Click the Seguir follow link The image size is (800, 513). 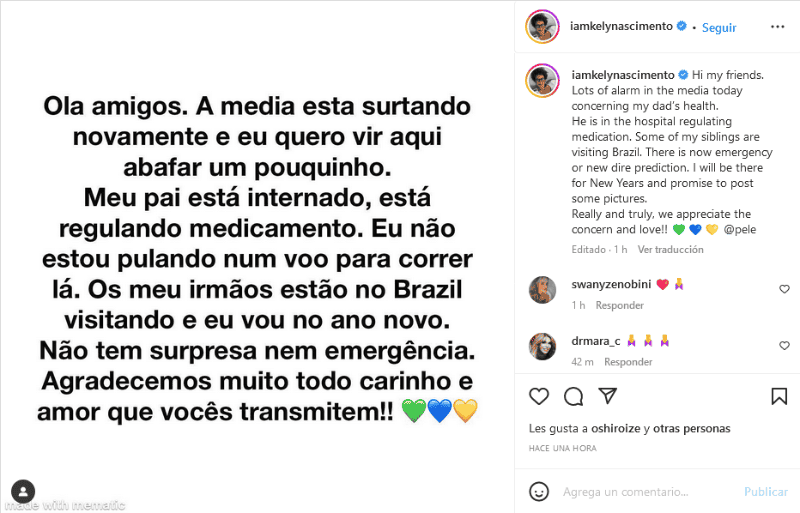(718, 28)
